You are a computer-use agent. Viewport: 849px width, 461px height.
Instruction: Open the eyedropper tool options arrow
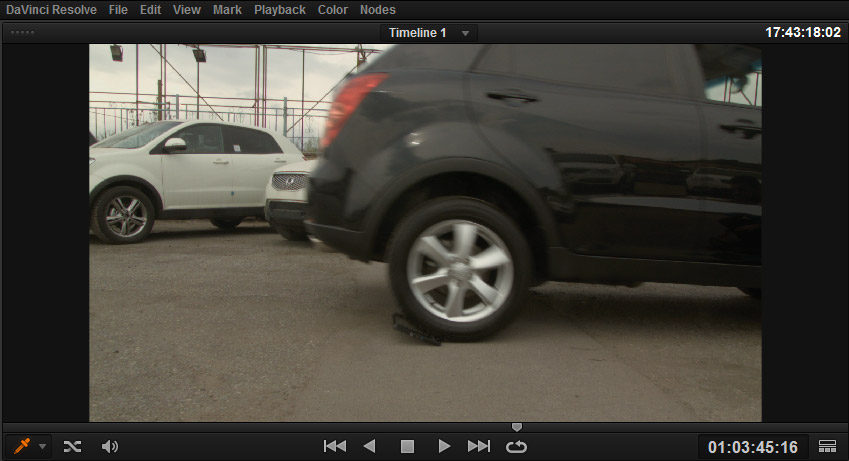point(42,447)
